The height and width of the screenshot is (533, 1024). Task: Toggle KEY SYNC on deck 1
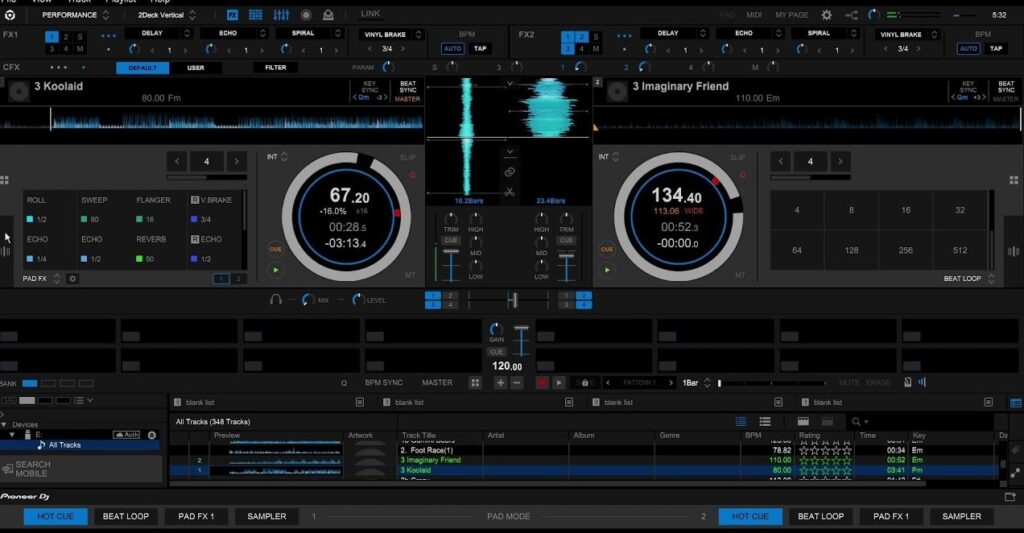pyautogui.click(x=370, y=87)
